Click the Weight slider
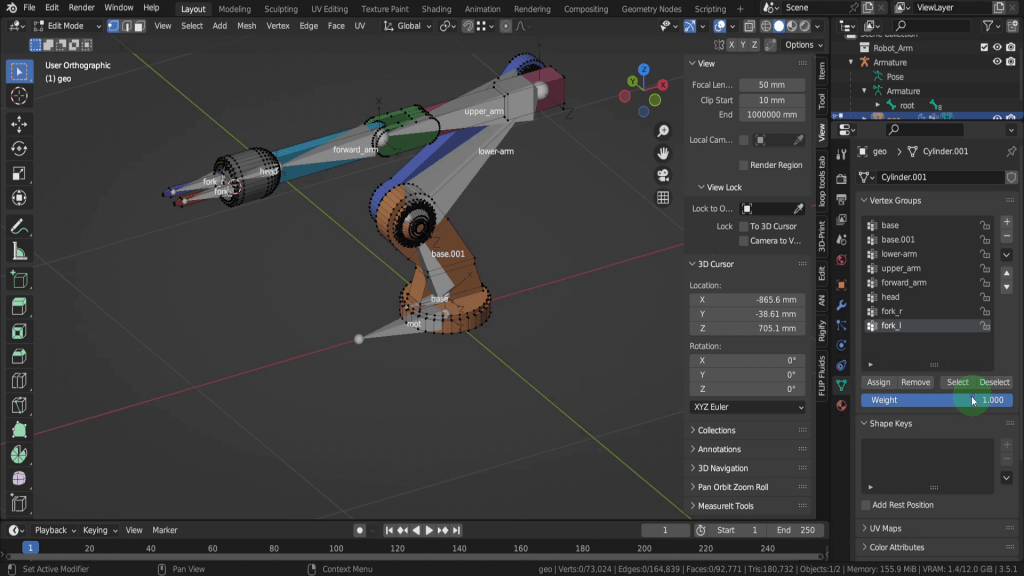 [x=936, y=400]
